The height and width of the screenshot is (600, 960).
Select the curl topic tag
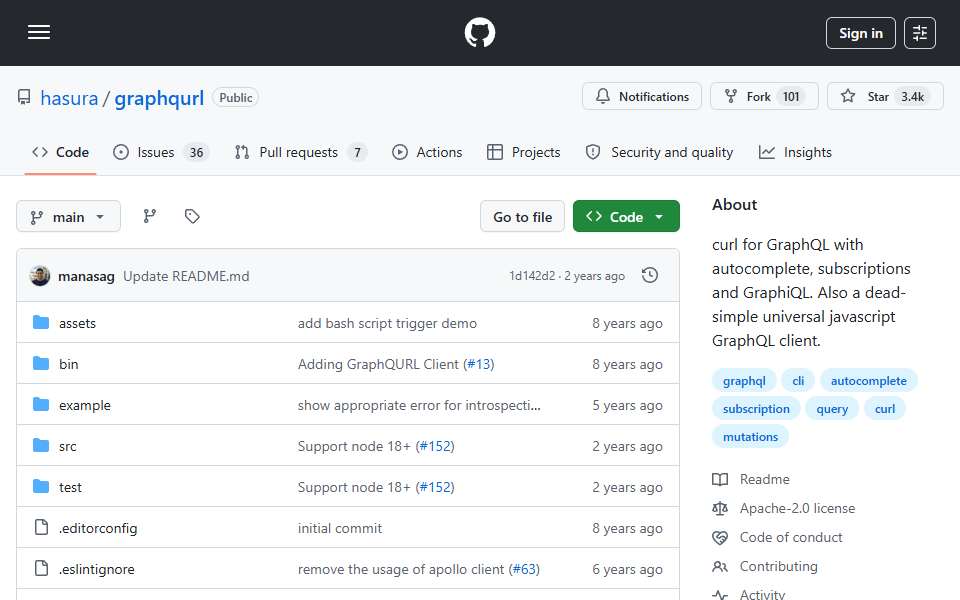pyautogui.click(x=885, y=409)
